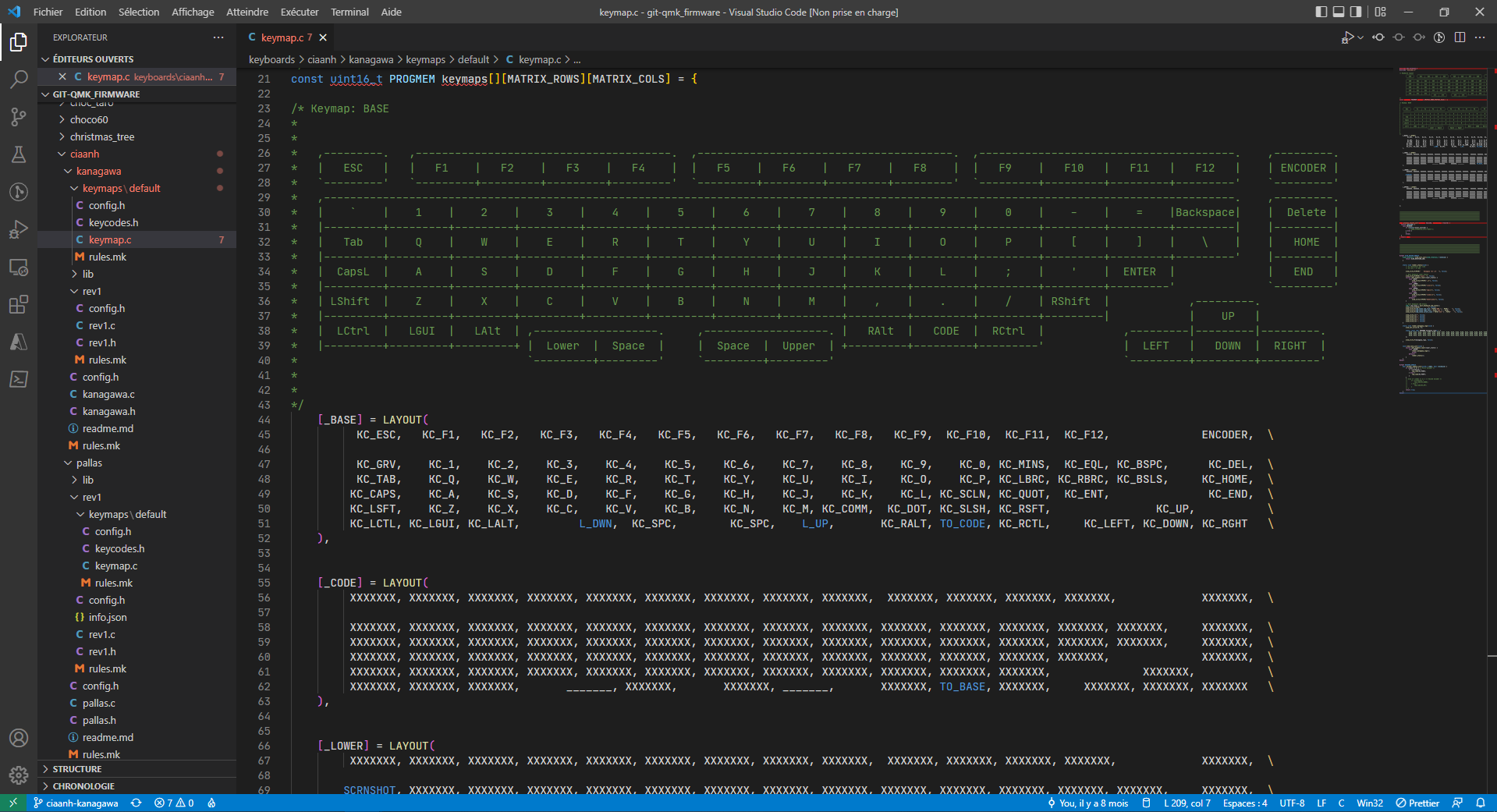
Task: Toggle the bottom panel layout button
Action: [x=1339, y=12]
